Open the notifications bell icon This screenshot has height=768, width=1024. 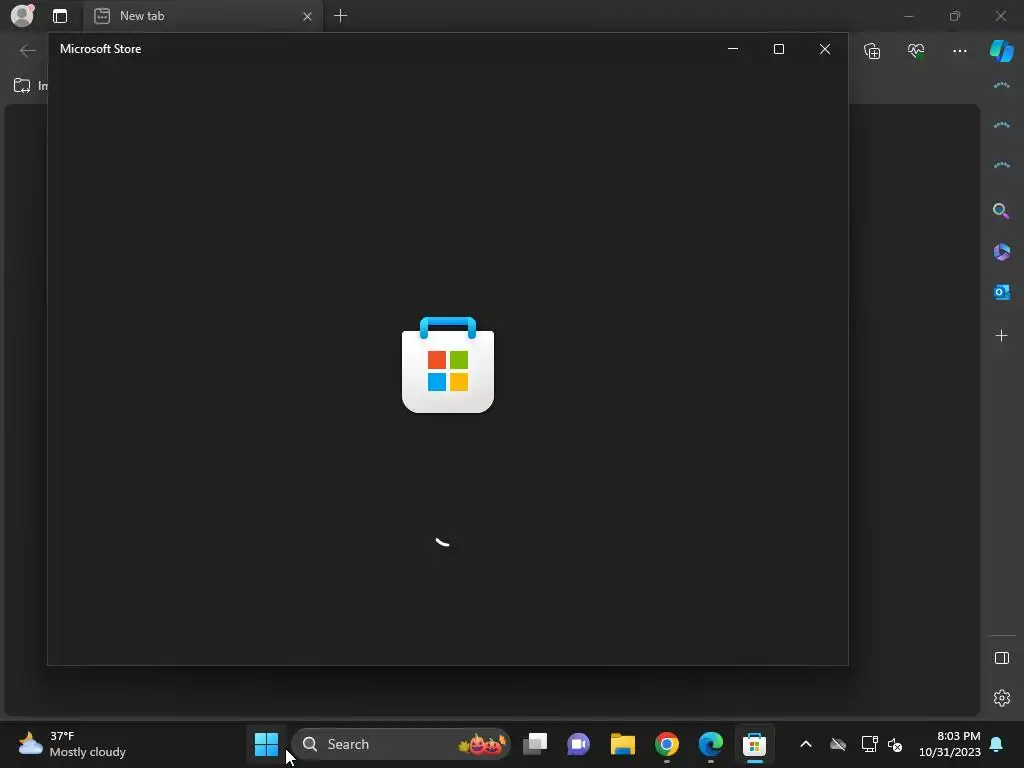[997, 744]
